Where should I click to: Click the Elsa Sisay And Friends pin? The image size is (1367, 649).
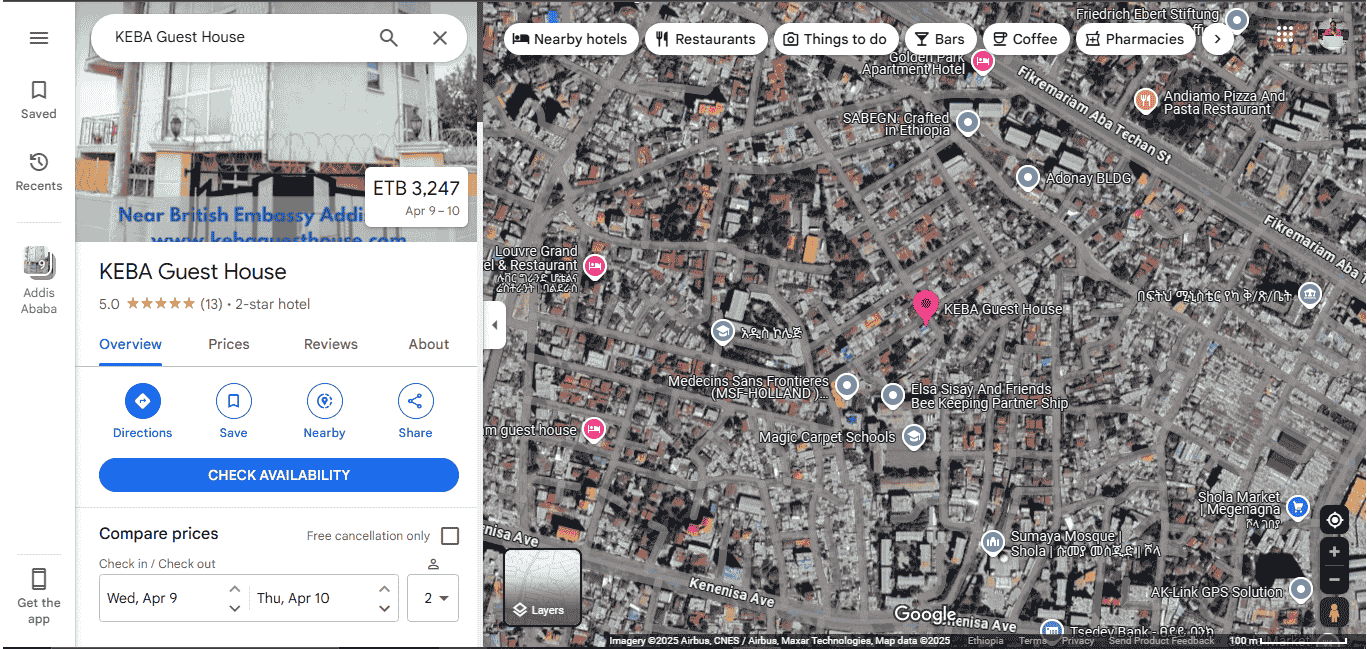click(x=893, y=396)
